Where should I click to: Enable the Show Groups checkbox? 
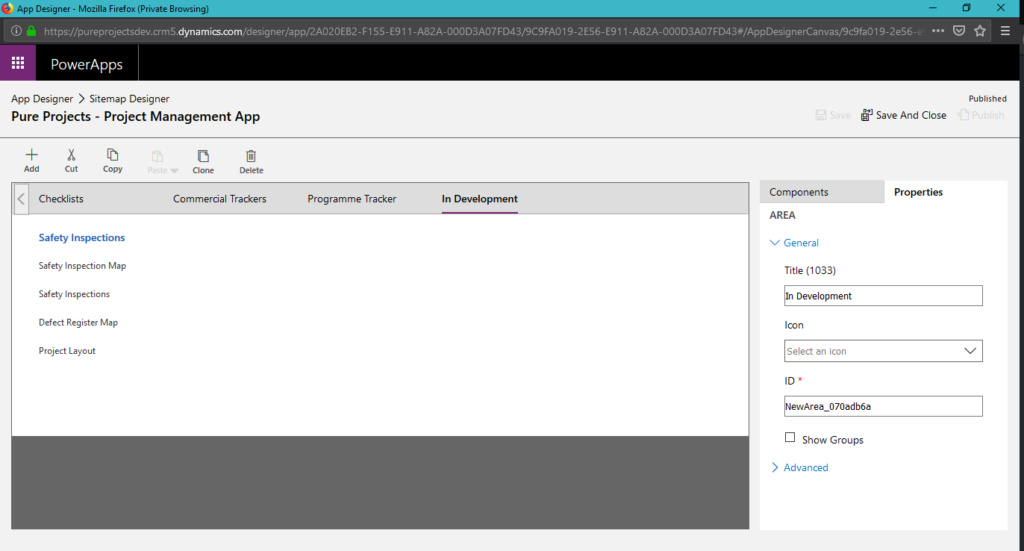[790, 437]
